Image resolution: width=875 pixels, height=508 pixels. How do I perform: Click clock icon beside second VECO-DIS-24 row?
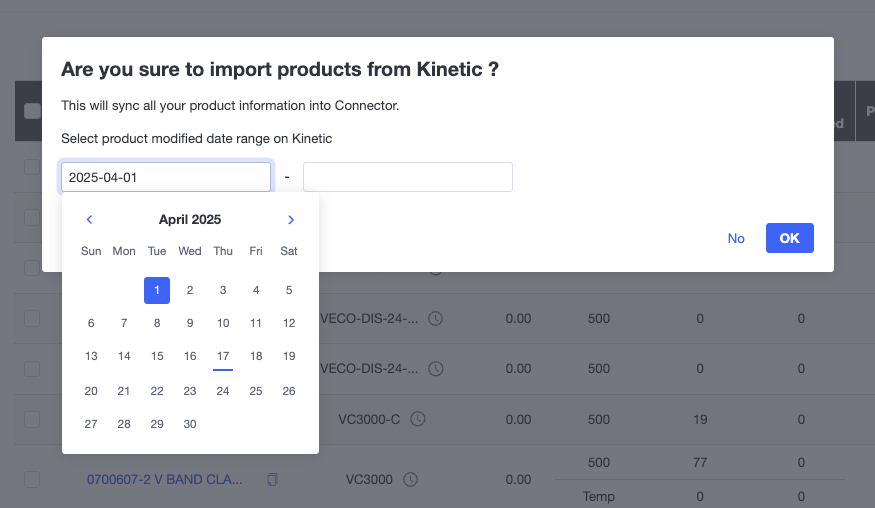point(435,368)
